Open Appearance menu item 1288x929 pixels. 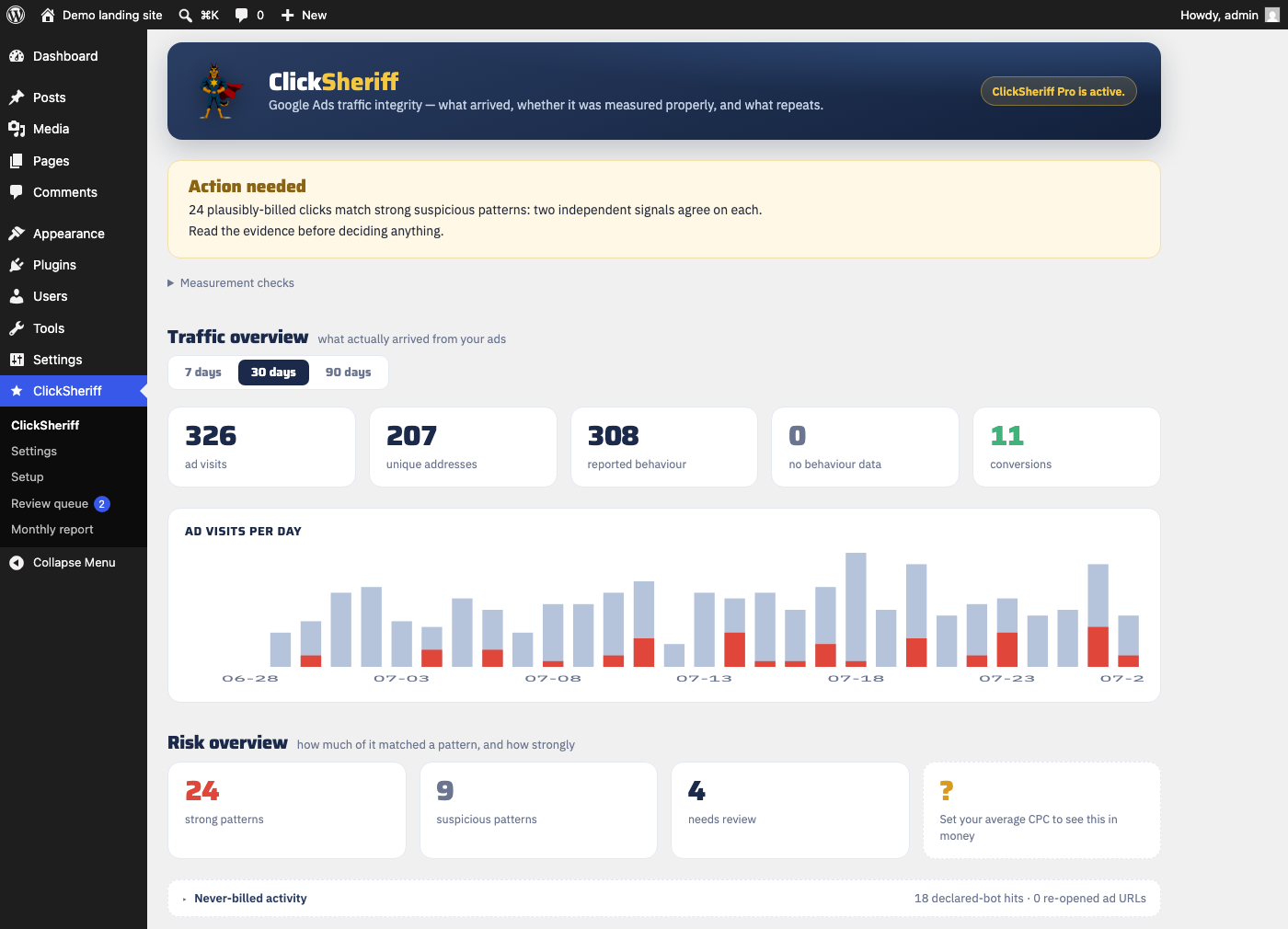point(74,234)
